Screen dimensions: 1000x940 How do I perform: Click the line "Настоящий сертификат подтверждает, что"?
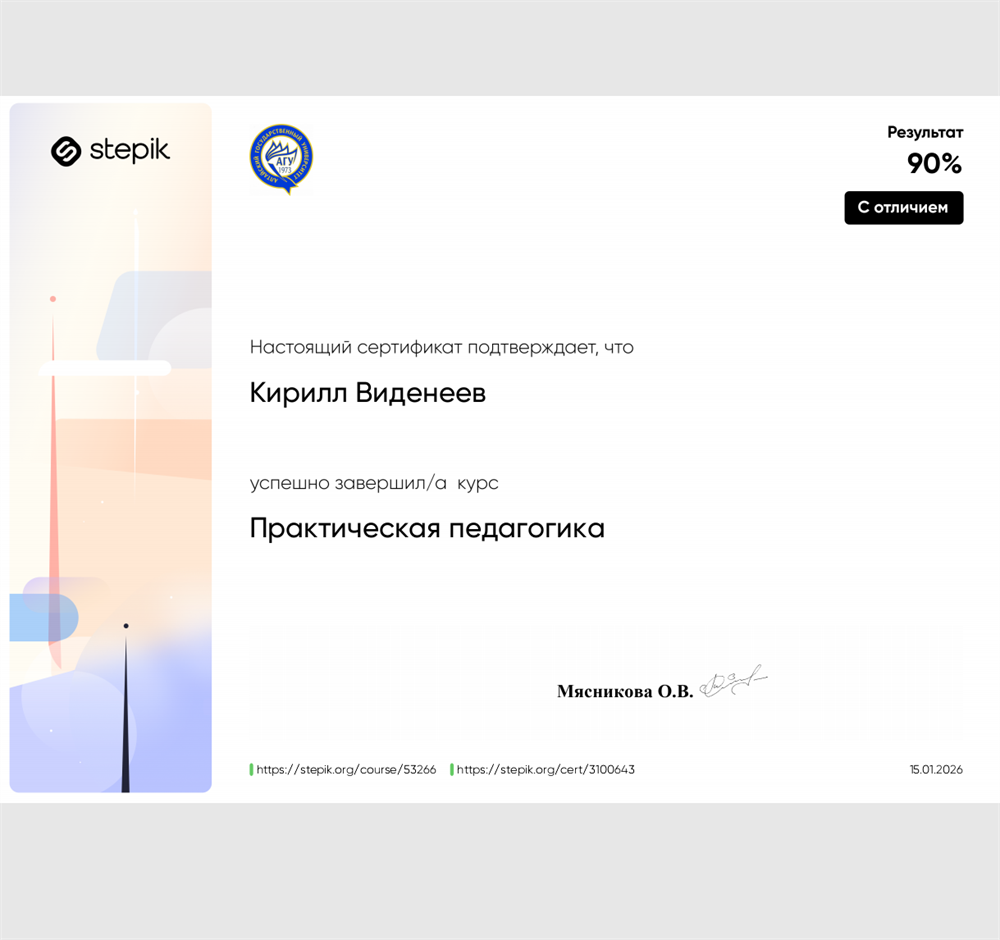pyautogui.click(x=442, y=348)
